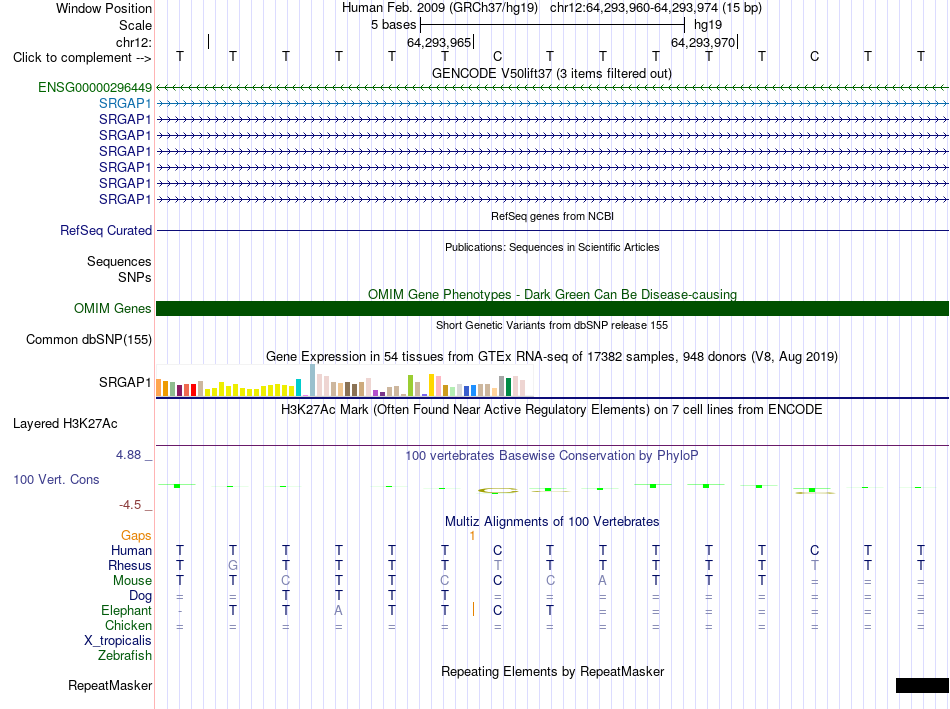Click the dark blue RefSeq Curated intron line
Screen dimensions: 950x709
coord(552,231)
